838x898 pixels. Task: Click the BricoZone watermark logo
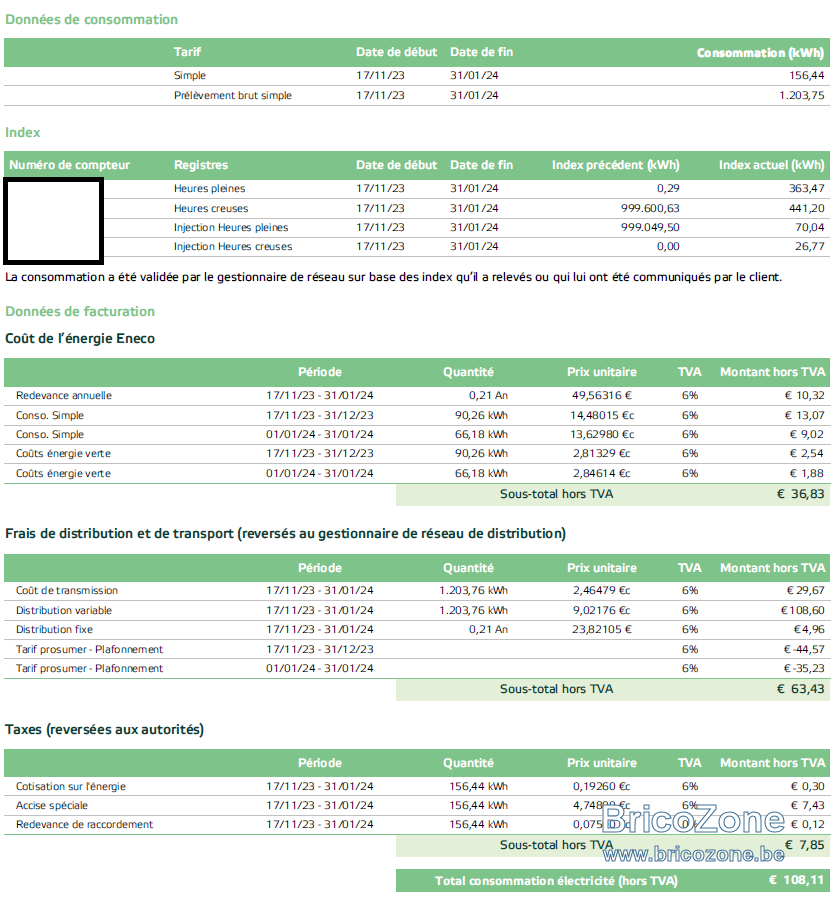pos(693,820)
